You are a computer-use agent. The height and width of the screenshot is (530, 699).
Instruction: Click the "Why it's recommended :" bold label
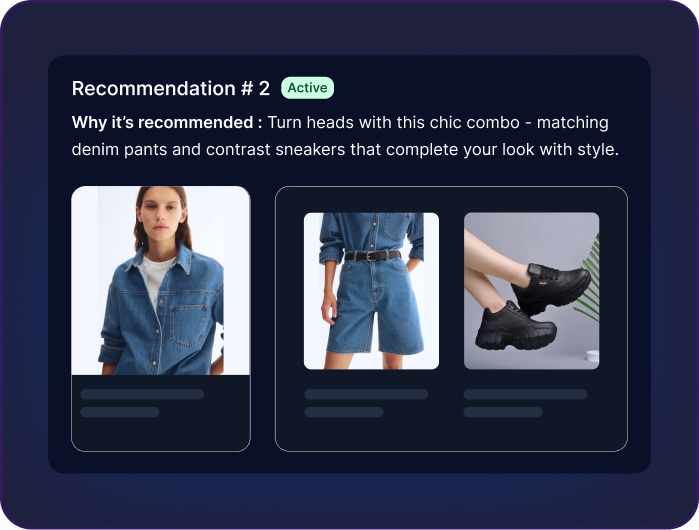pos(167,123)
